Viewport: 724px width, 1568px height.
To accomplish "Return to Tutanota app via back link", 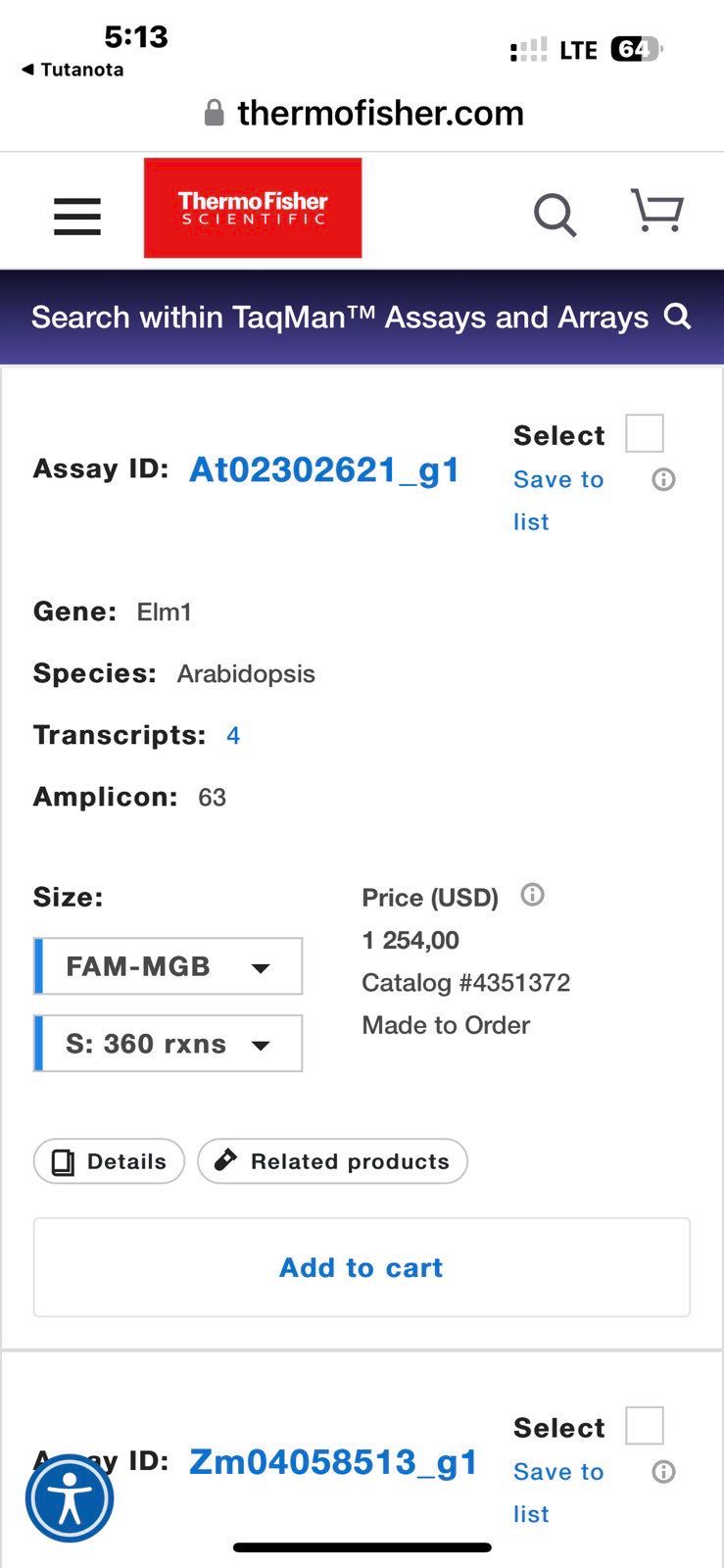I will coord(72,70).
